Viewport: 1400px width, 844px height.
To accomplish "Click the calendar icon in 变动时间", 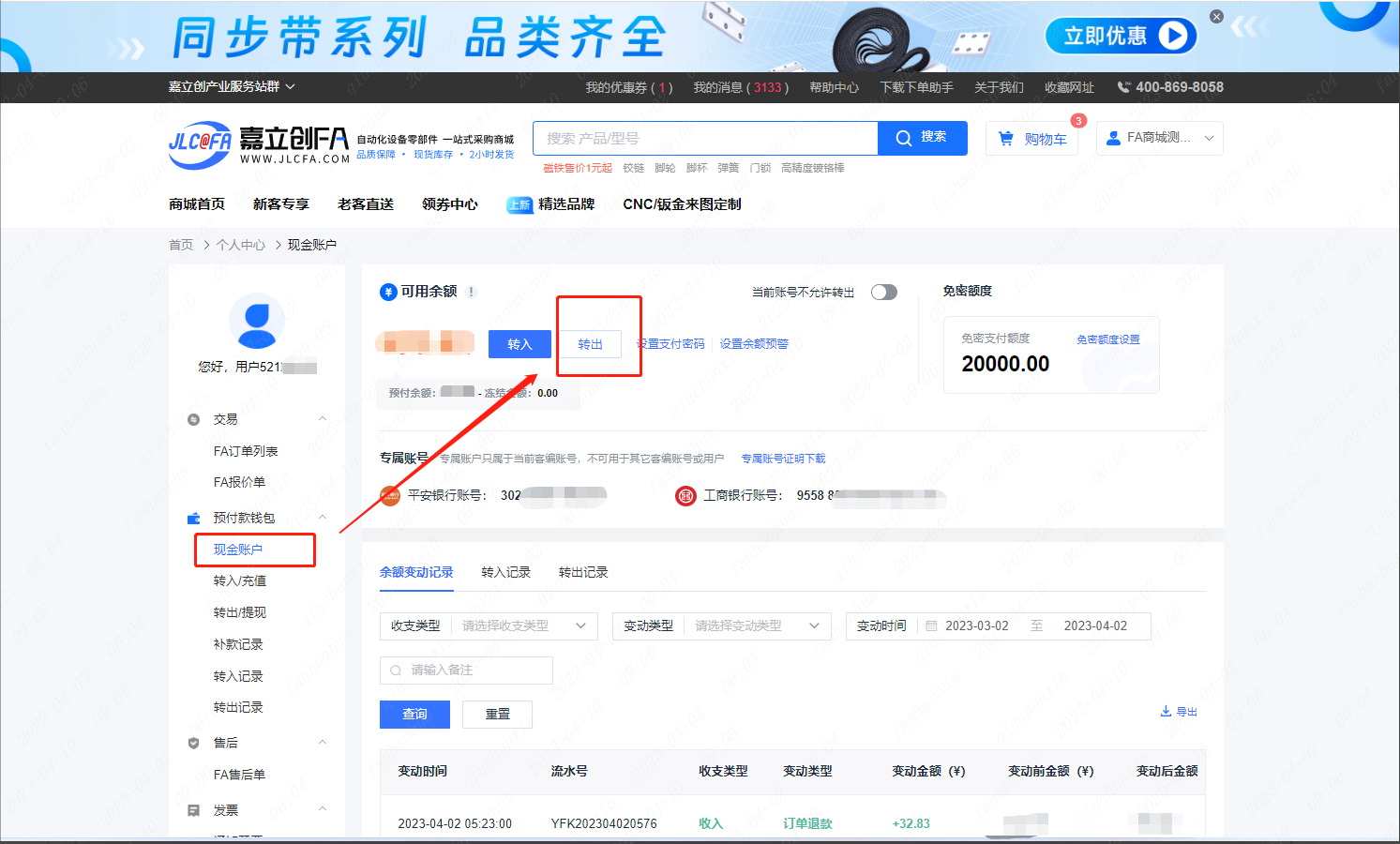I will [931, 626].
